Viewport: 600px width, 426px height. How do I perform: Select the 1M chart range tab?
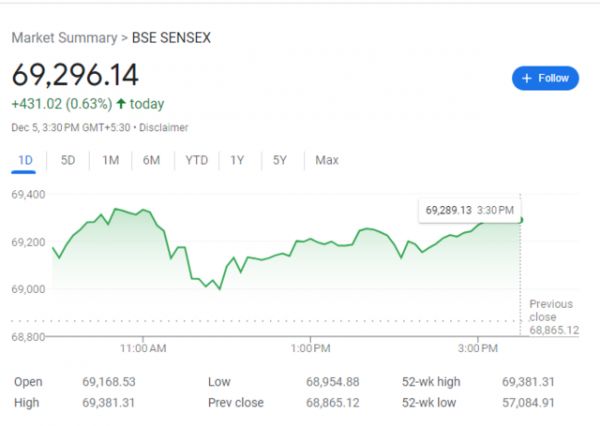click(110, 160)
